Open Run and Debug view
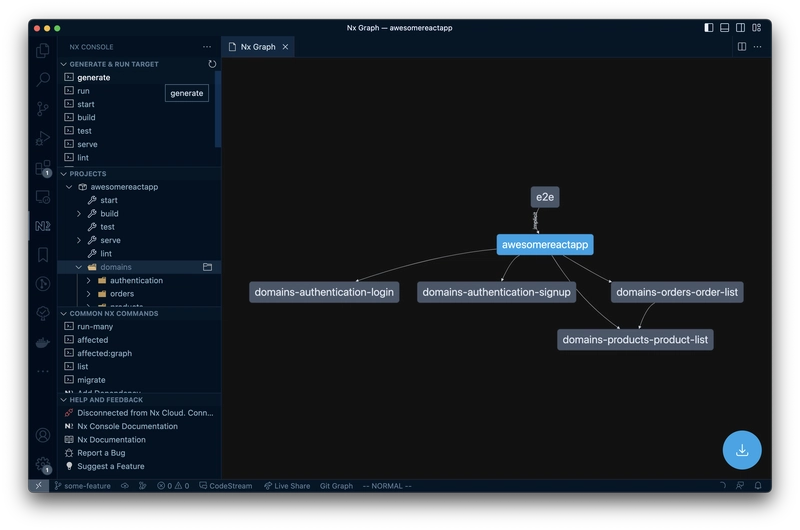Image resolution: width=800 pixels, height=530 pixels. pyautogui.click(x=43, y=138)
